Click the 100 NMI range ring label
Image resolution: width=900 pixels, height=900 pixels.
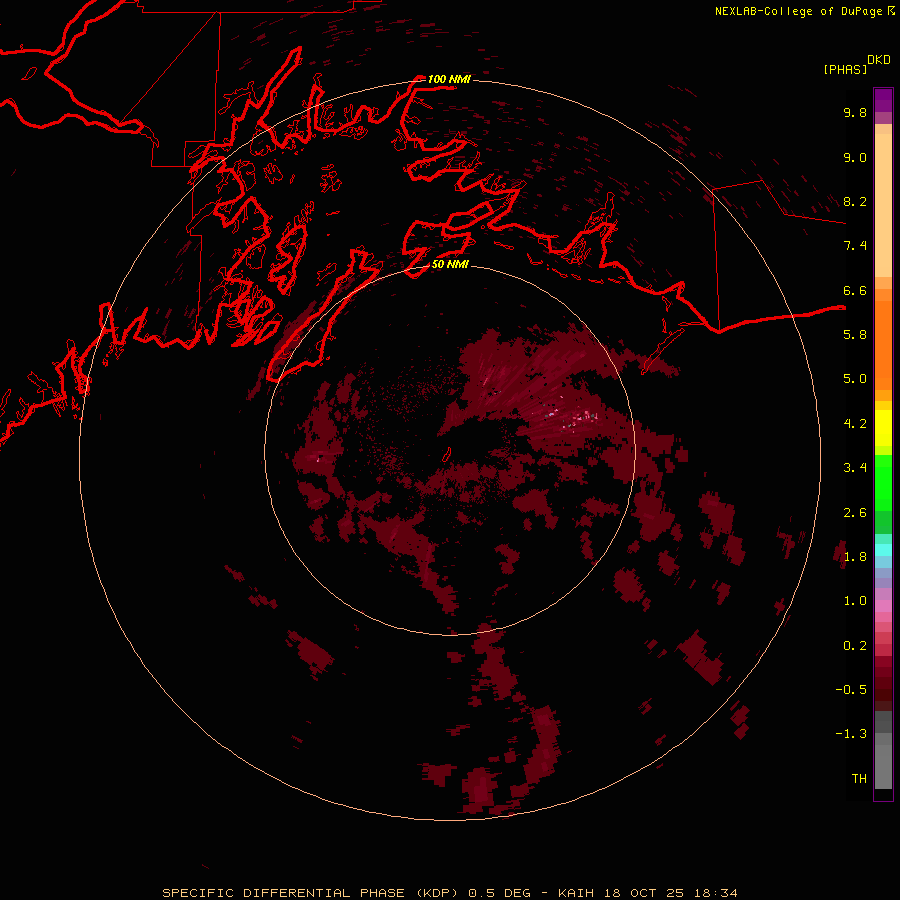(x=449, y=79)
